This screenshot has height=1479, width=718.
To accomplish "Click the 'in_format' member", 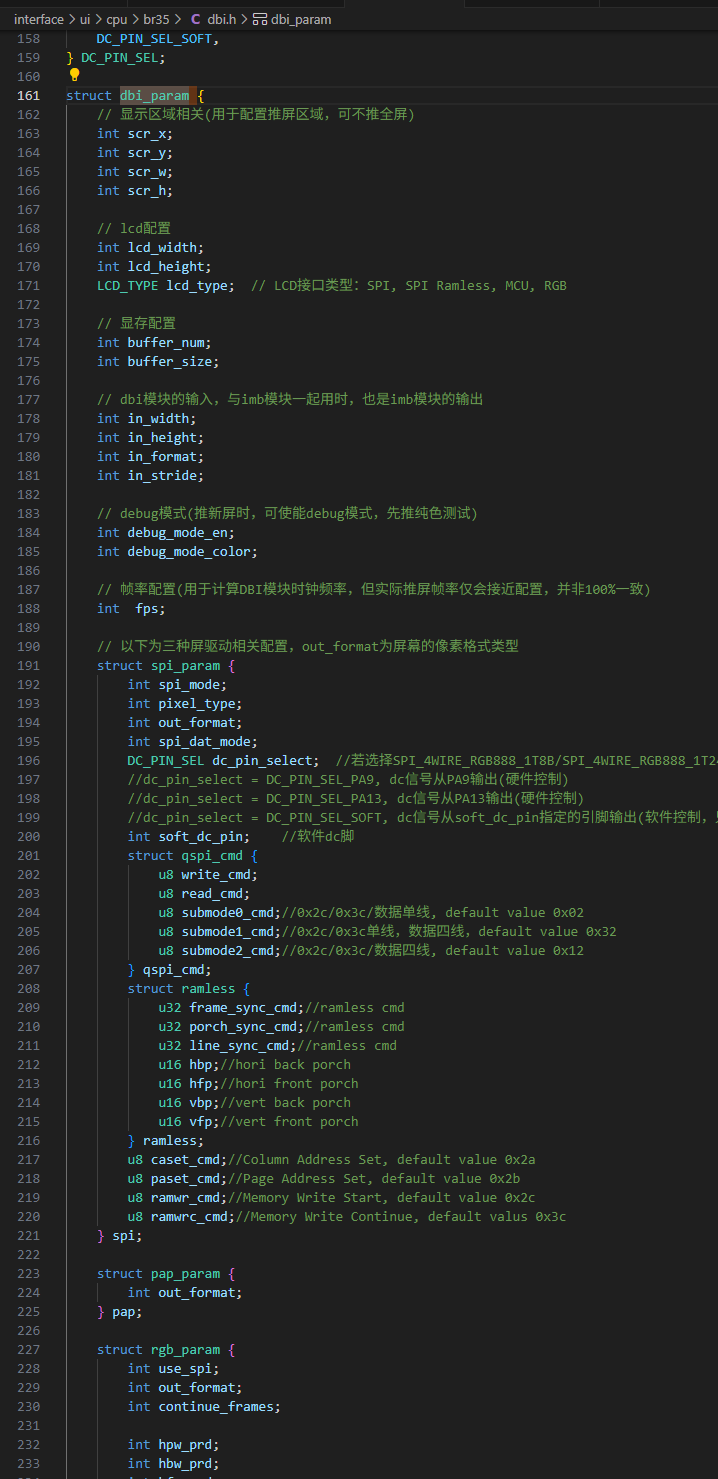I will coord(162,457).
